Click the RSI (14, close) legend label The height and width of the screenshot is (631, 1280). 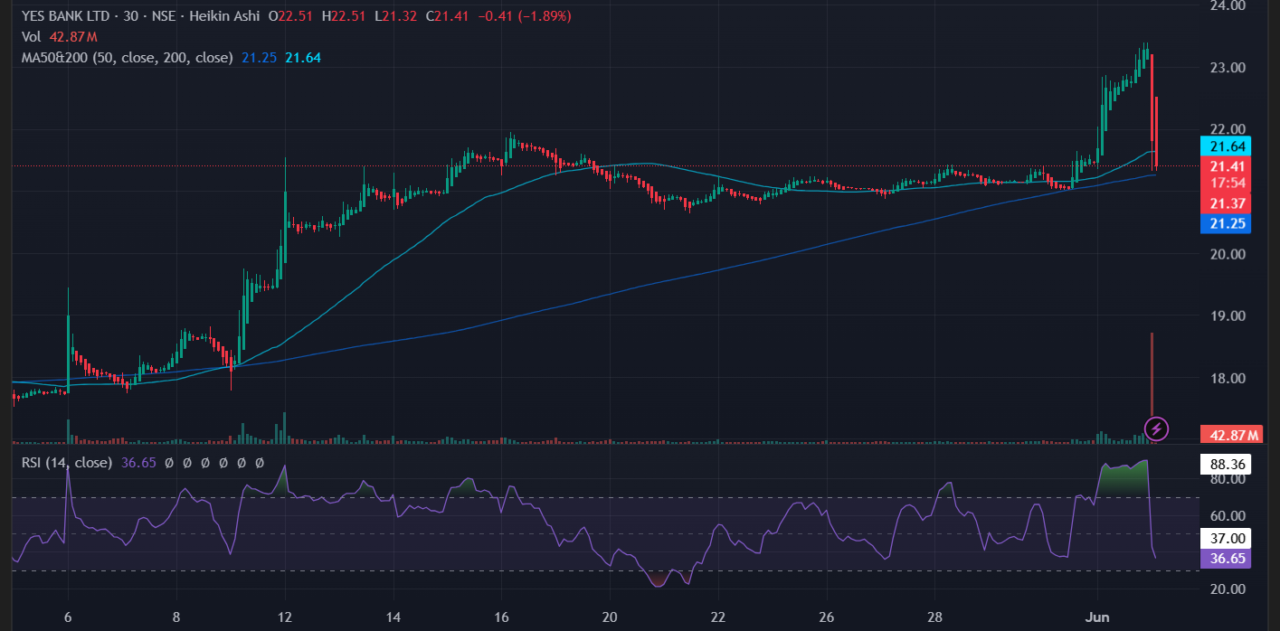tap(66, 463)
